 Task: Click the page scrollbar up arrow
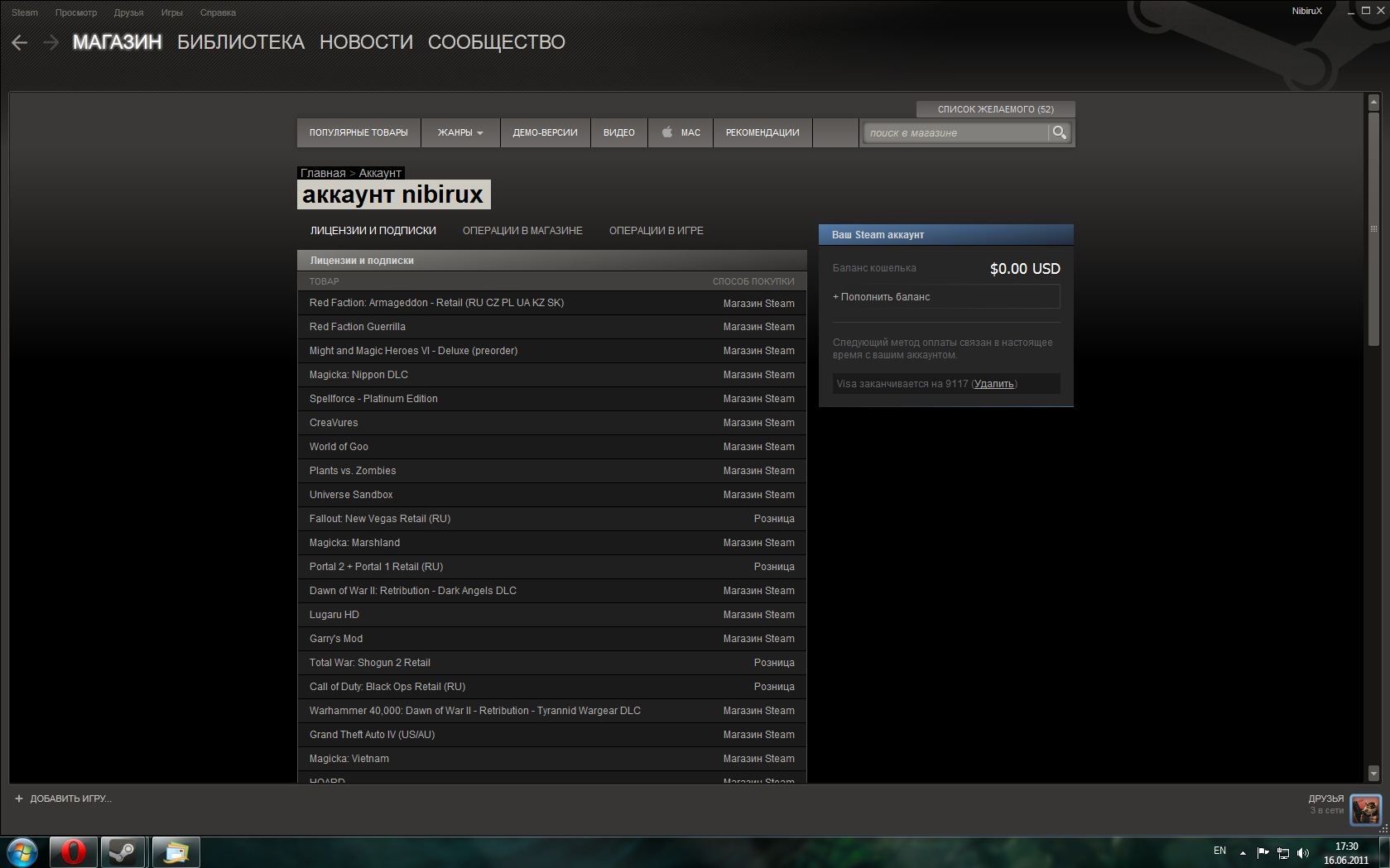coord(1373,103)
